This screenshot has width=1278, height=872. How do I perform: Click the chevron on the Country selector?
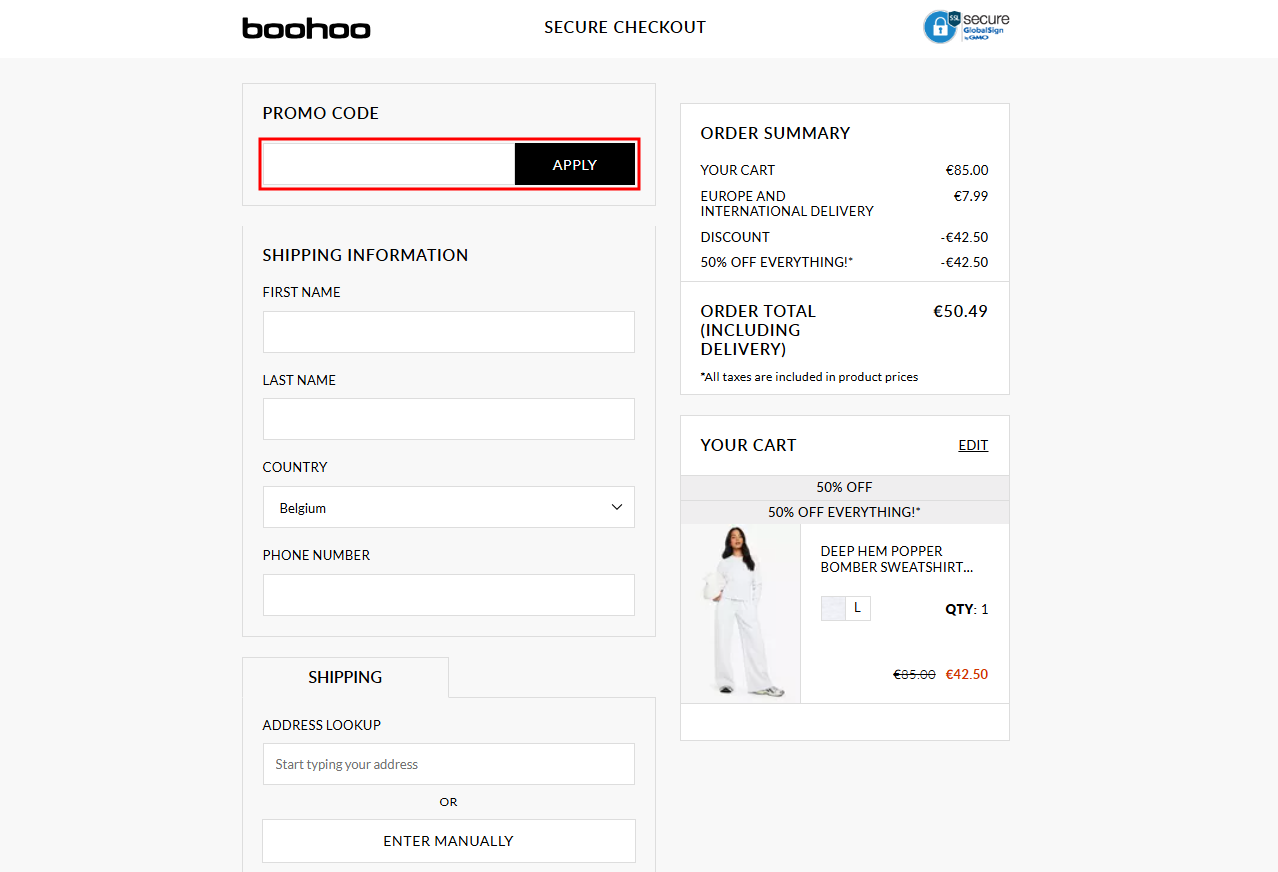pyautogui.click(x=617, y=507)
